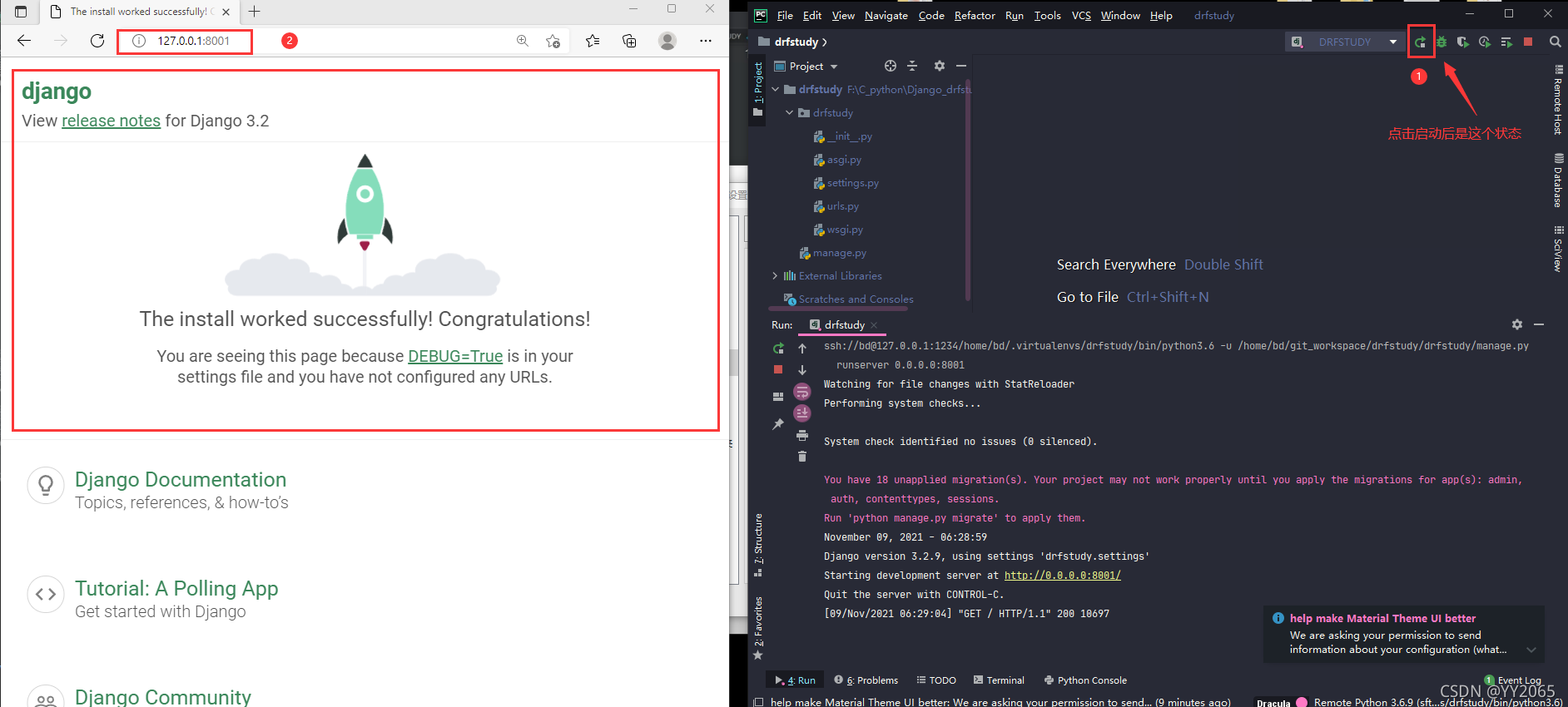1568x707 pixels.
Task: Open the TODO tool tab
Action: point(936,680)
